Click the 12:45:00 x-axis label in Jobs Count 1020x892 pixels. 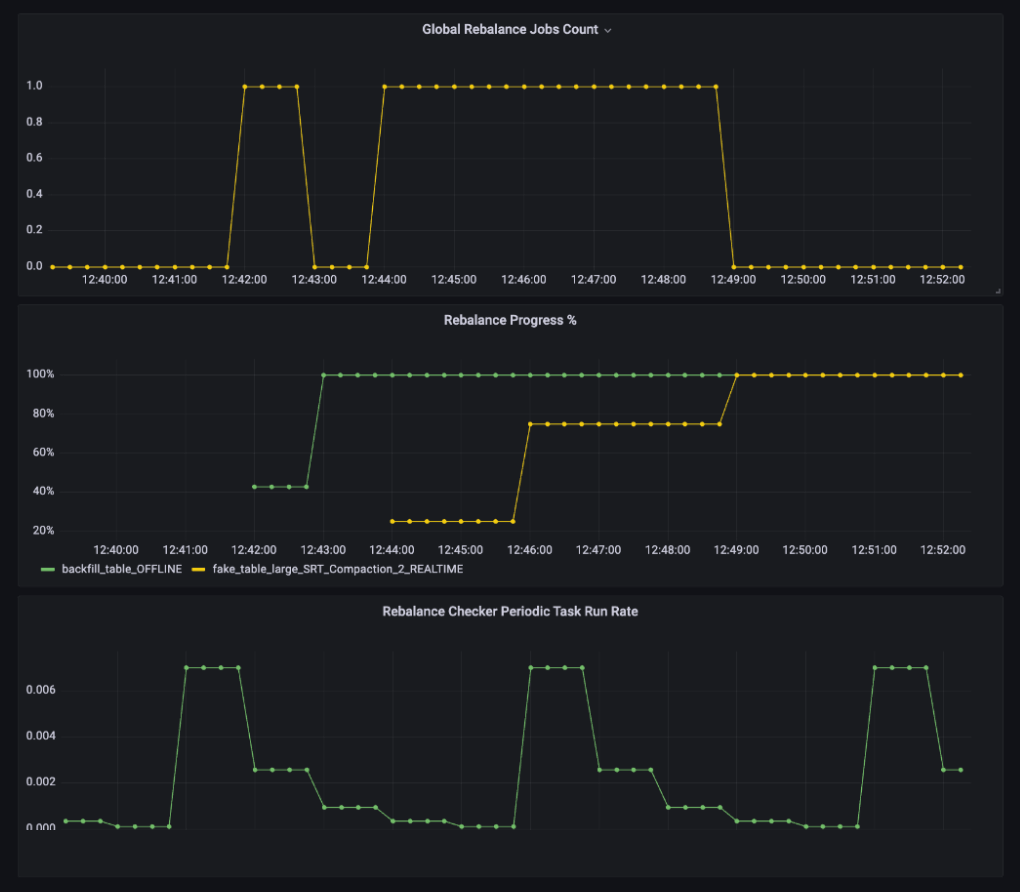coord(453,280)
